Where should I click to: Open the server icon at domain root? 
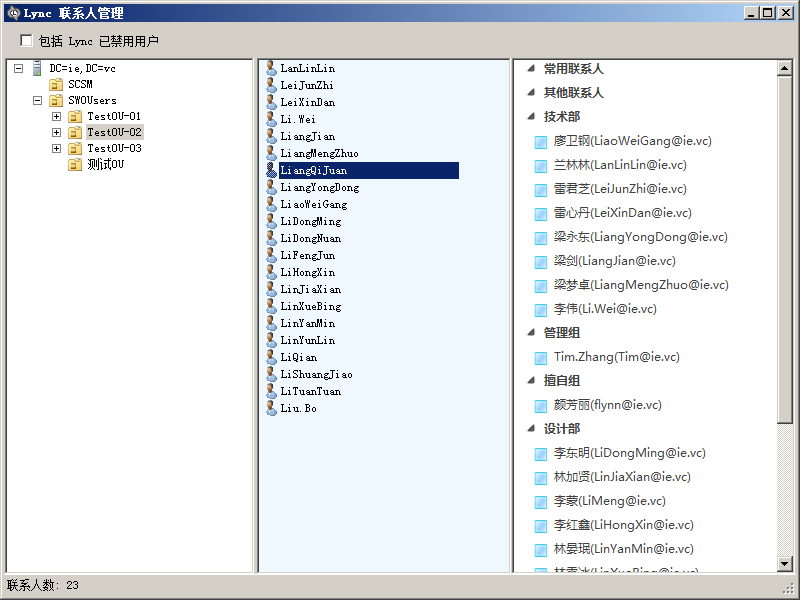click(37, 68)
